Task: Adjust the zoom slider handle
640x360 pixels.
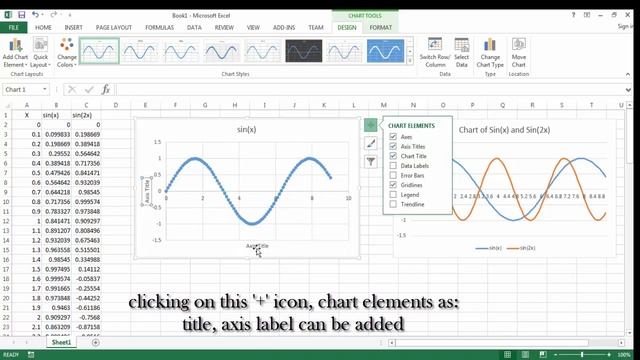Action: click(x=582, y=355)
